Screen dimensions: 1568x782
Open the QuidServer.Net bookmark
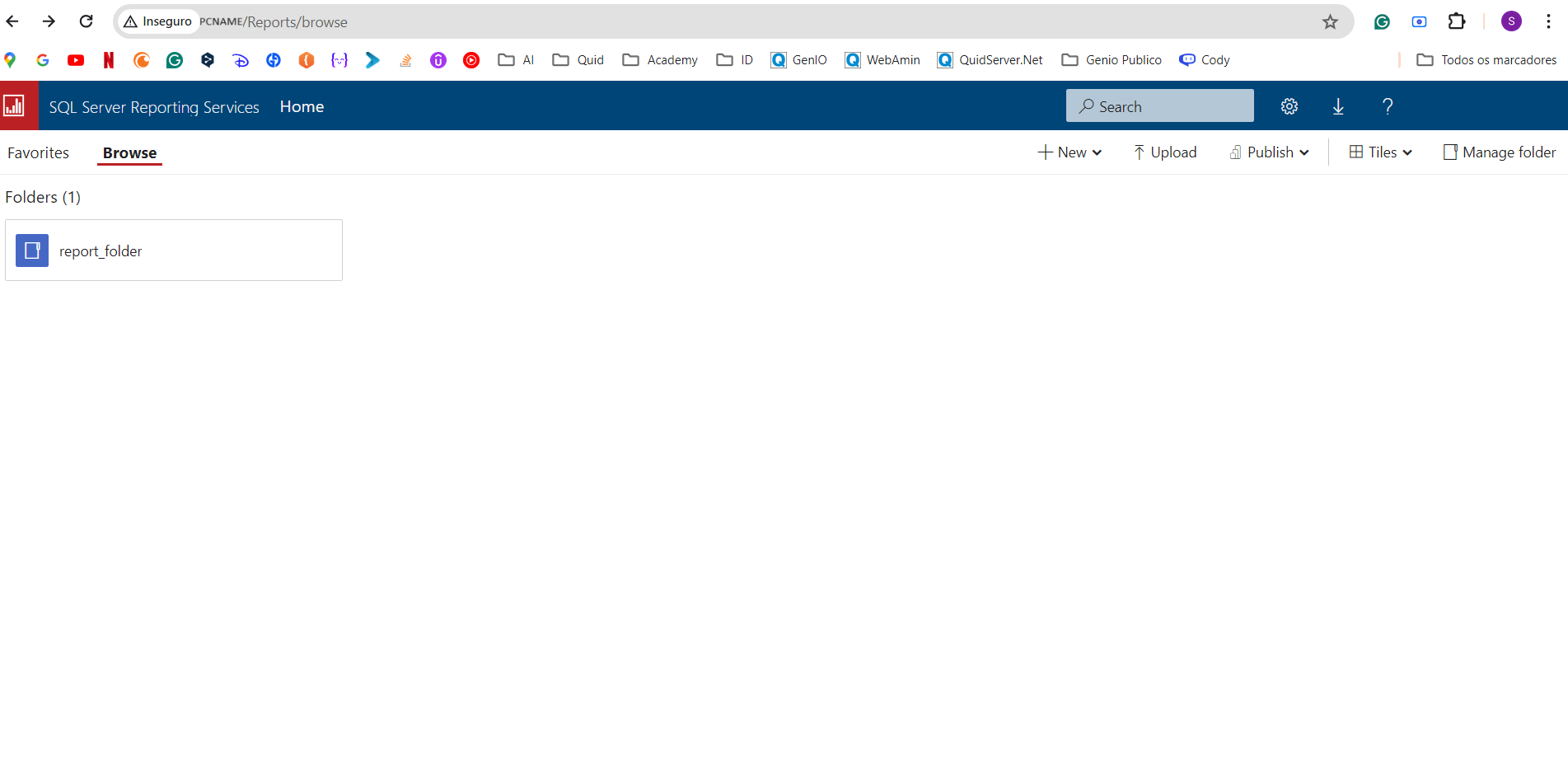[x=990, y=59]
